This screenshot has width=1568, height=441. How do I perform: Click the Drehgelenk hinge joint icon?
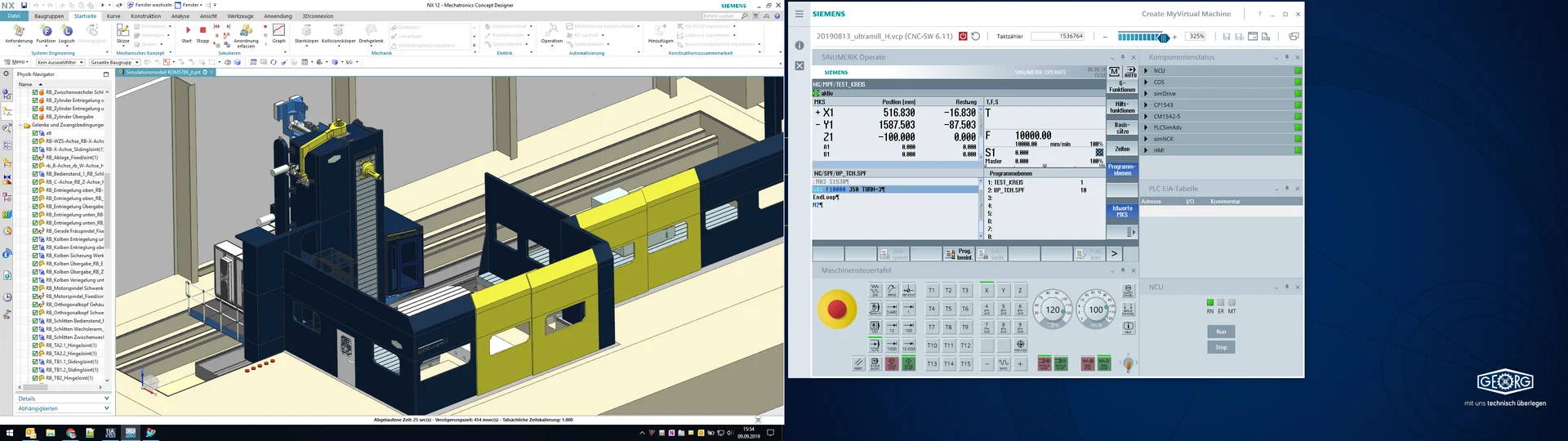(x=371, y=33)
